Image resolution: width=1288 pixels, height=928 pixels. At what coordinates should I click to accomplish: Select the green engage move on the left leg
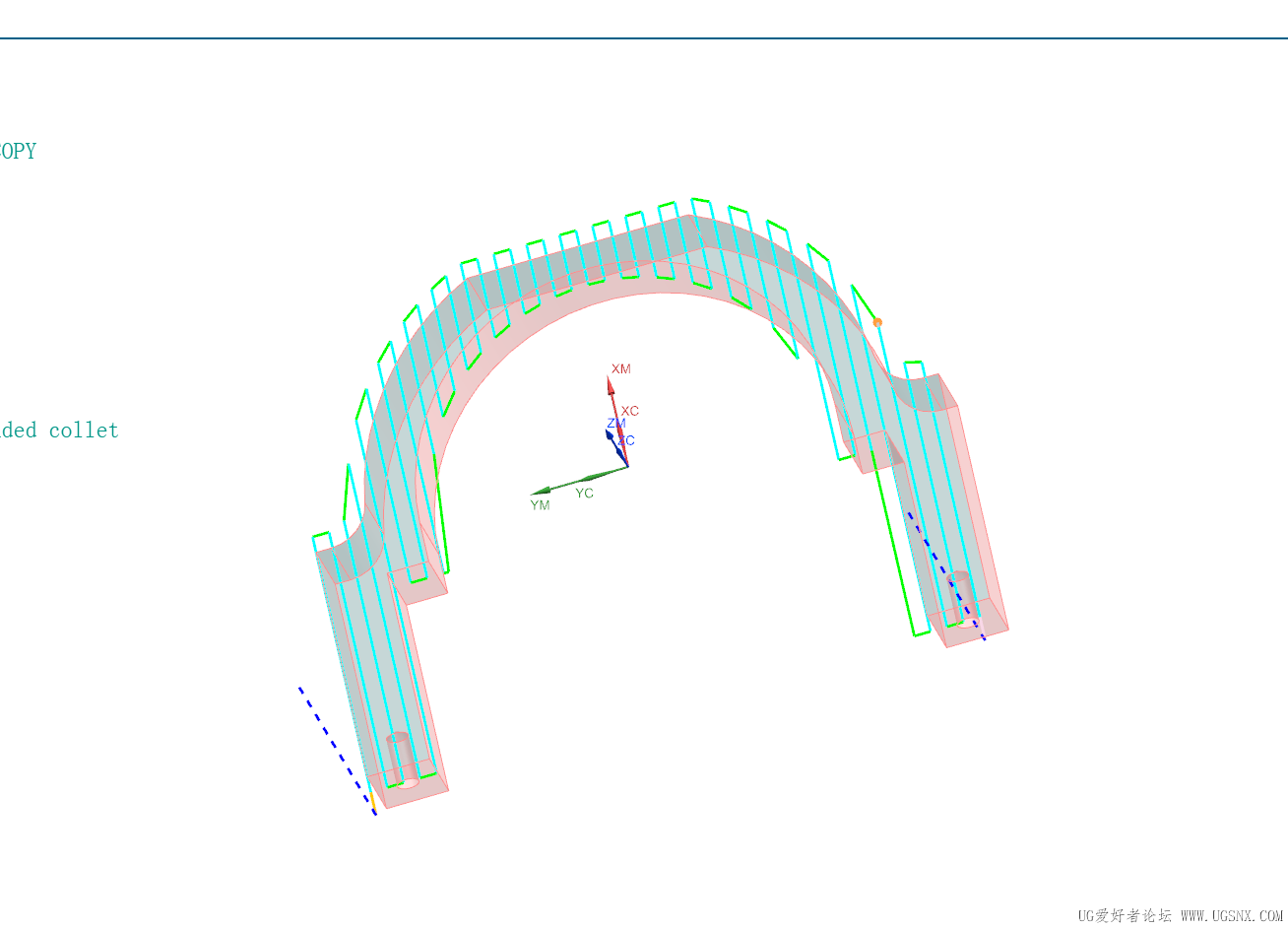click(345, 493)
